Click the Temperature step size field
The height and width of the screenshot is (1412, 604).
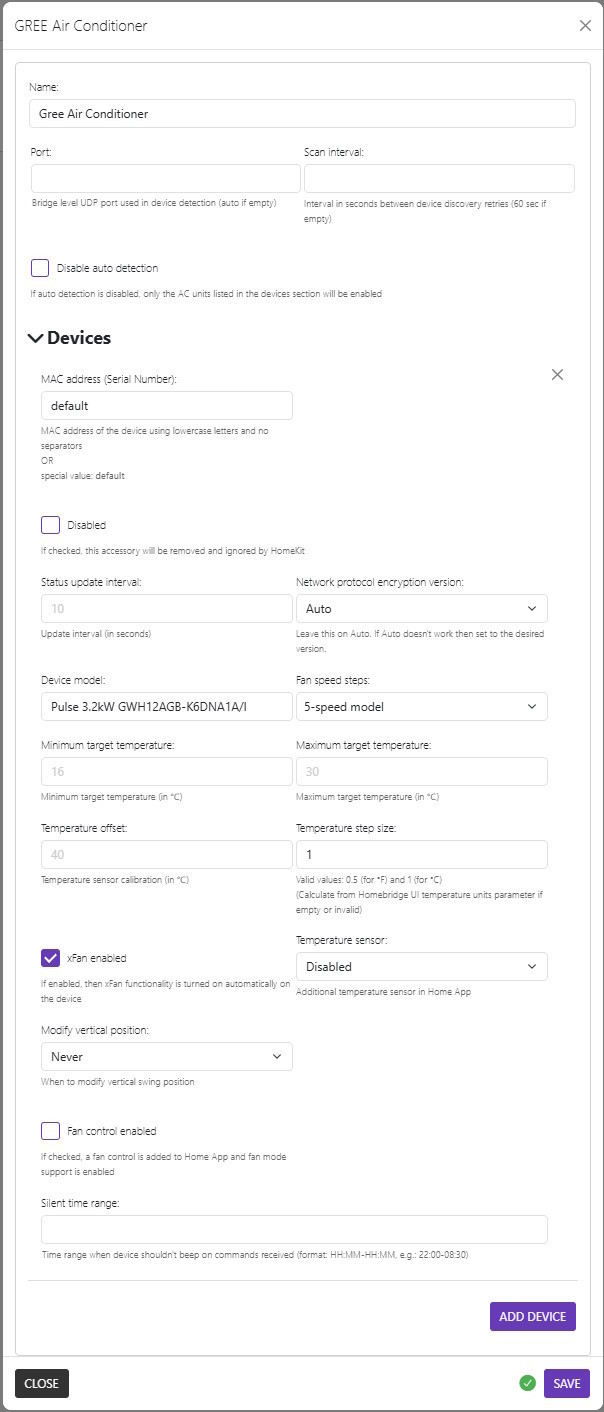(x=422, y=854)
